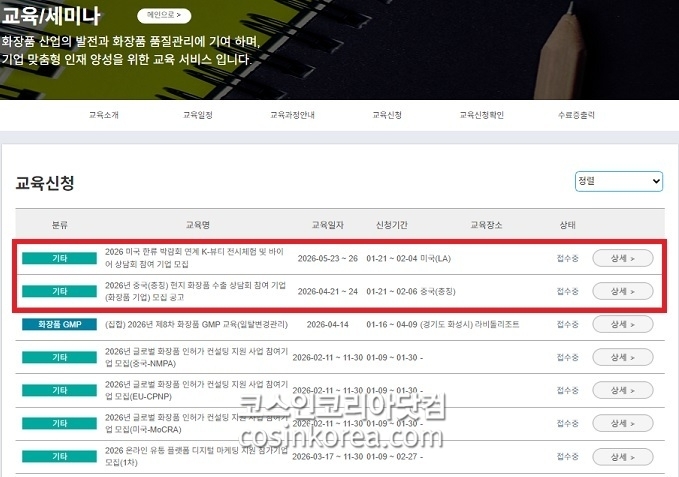Click 상세 for 온라인 유통 플랫폼 row
Image resolution: width=679 pixels, height=477 pixels.
(623, 457)
